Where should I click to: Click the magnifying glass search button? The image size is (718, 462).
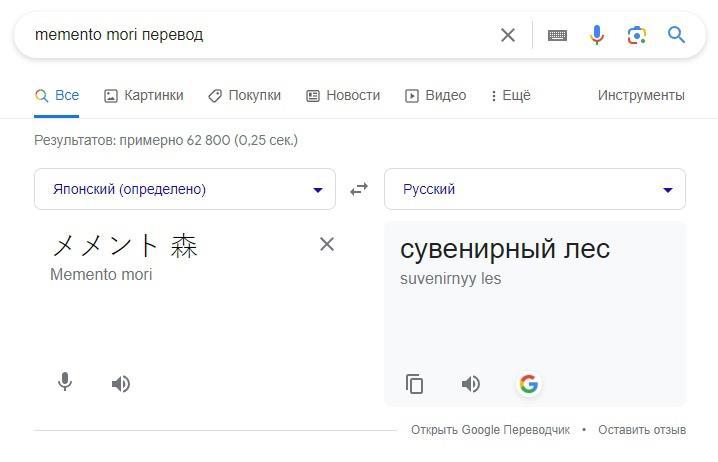point(676,35)
